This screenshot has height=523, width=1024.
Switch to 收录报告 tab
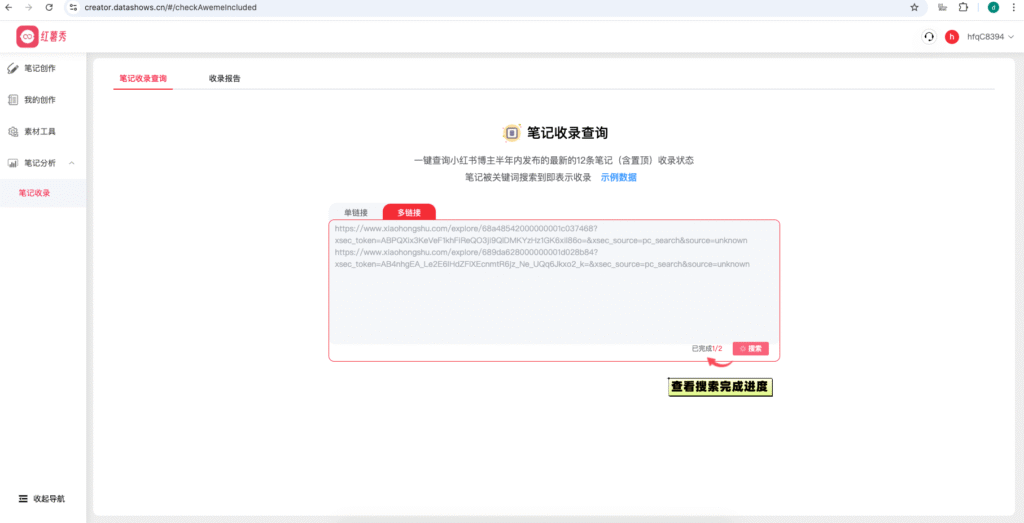click(x=225, y=78)
